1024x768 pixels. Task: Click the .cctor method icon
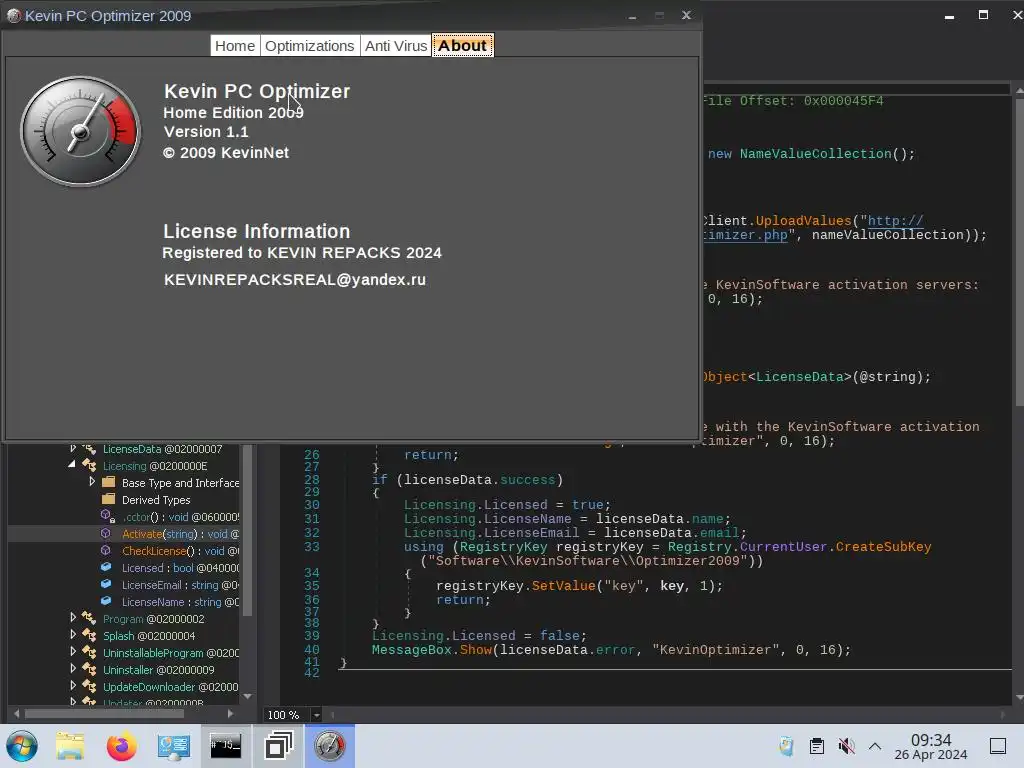point(108,517)
